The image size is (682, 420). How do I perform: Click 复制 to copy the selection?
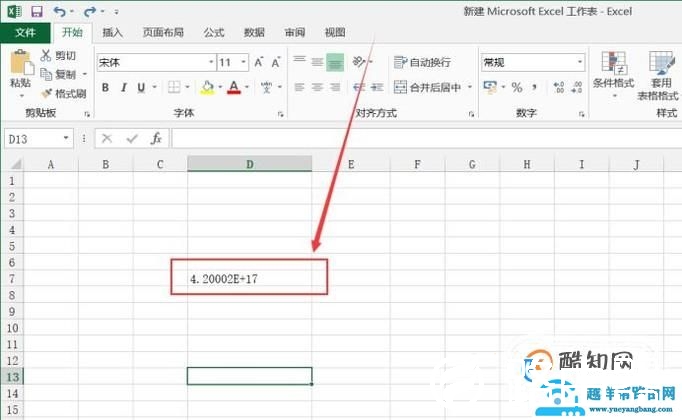pos(59,74)
